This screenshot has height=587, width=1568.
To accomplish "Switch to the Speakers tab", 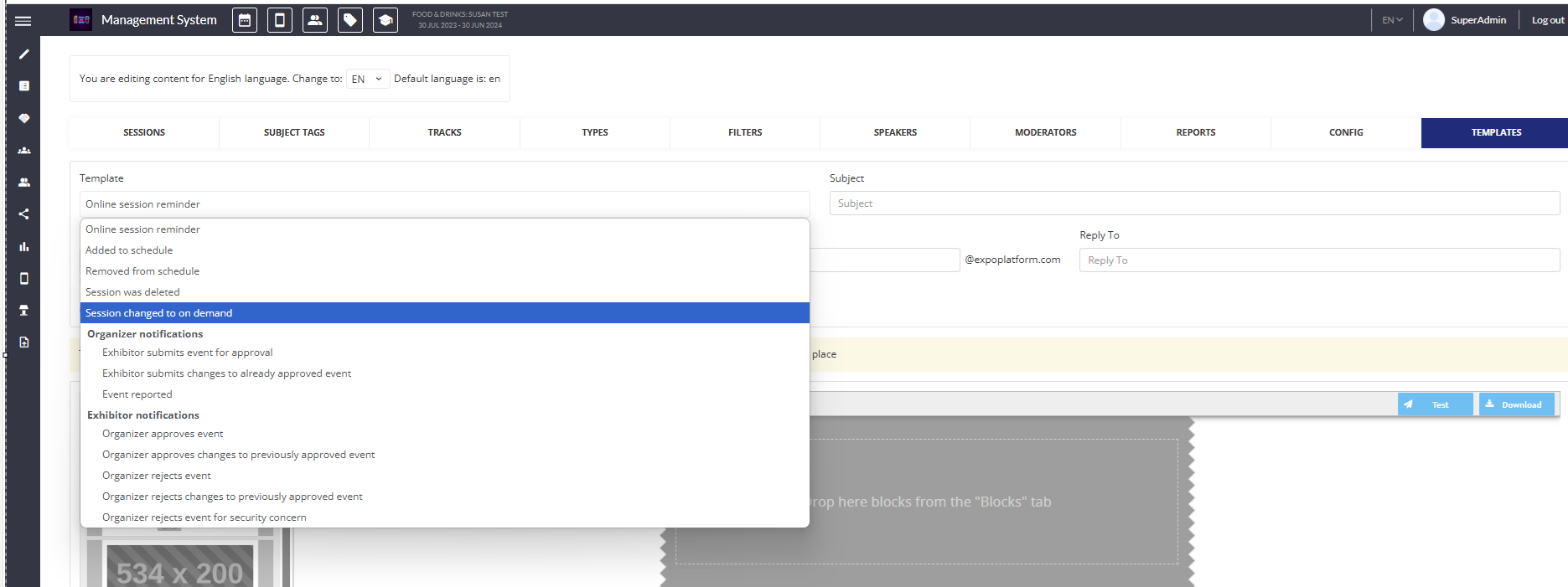I will point(894,132).
